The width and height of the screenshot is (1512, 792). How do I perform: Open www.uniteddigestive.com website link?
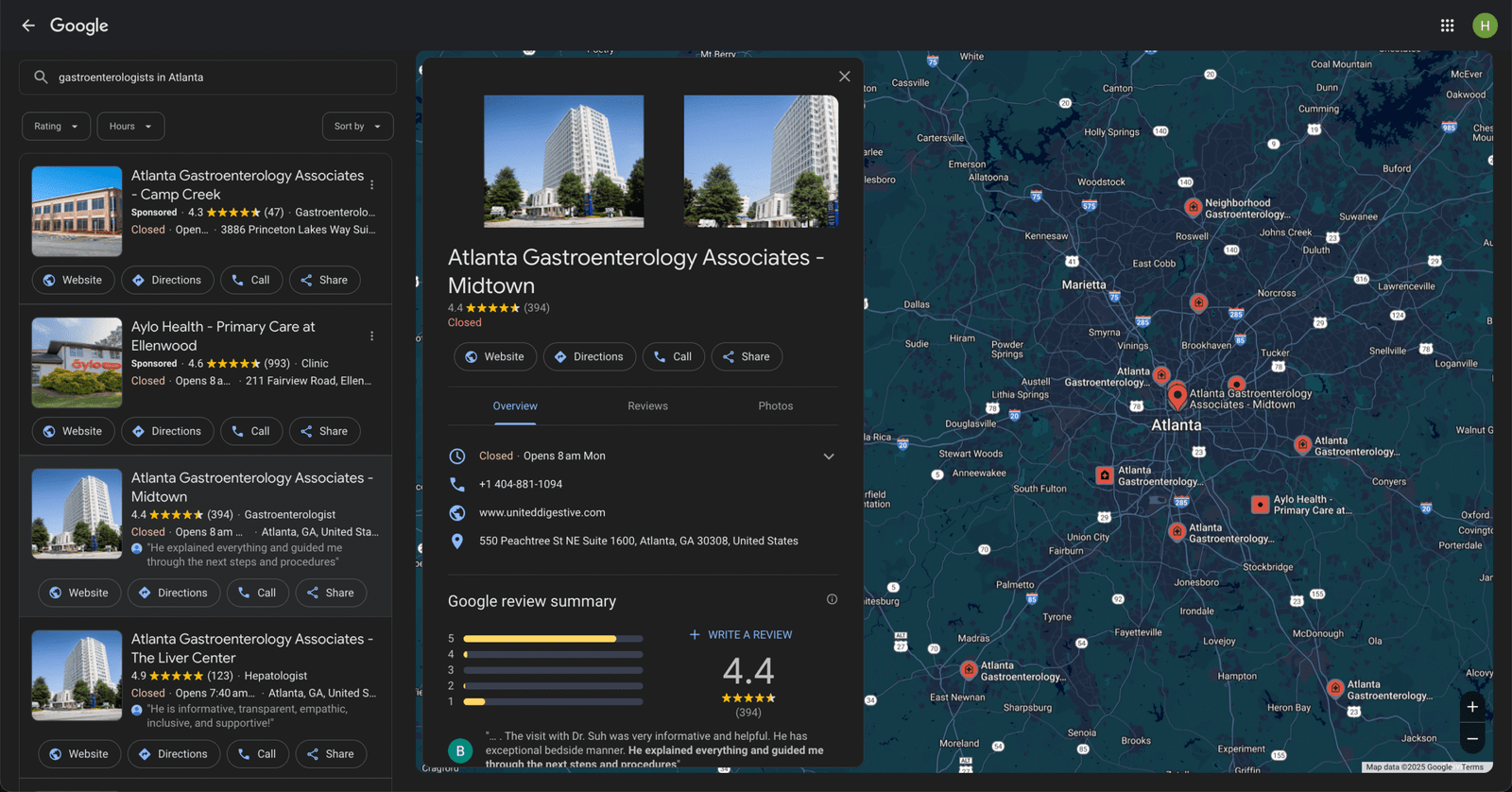pyautogui.click(x=542, y=512)
